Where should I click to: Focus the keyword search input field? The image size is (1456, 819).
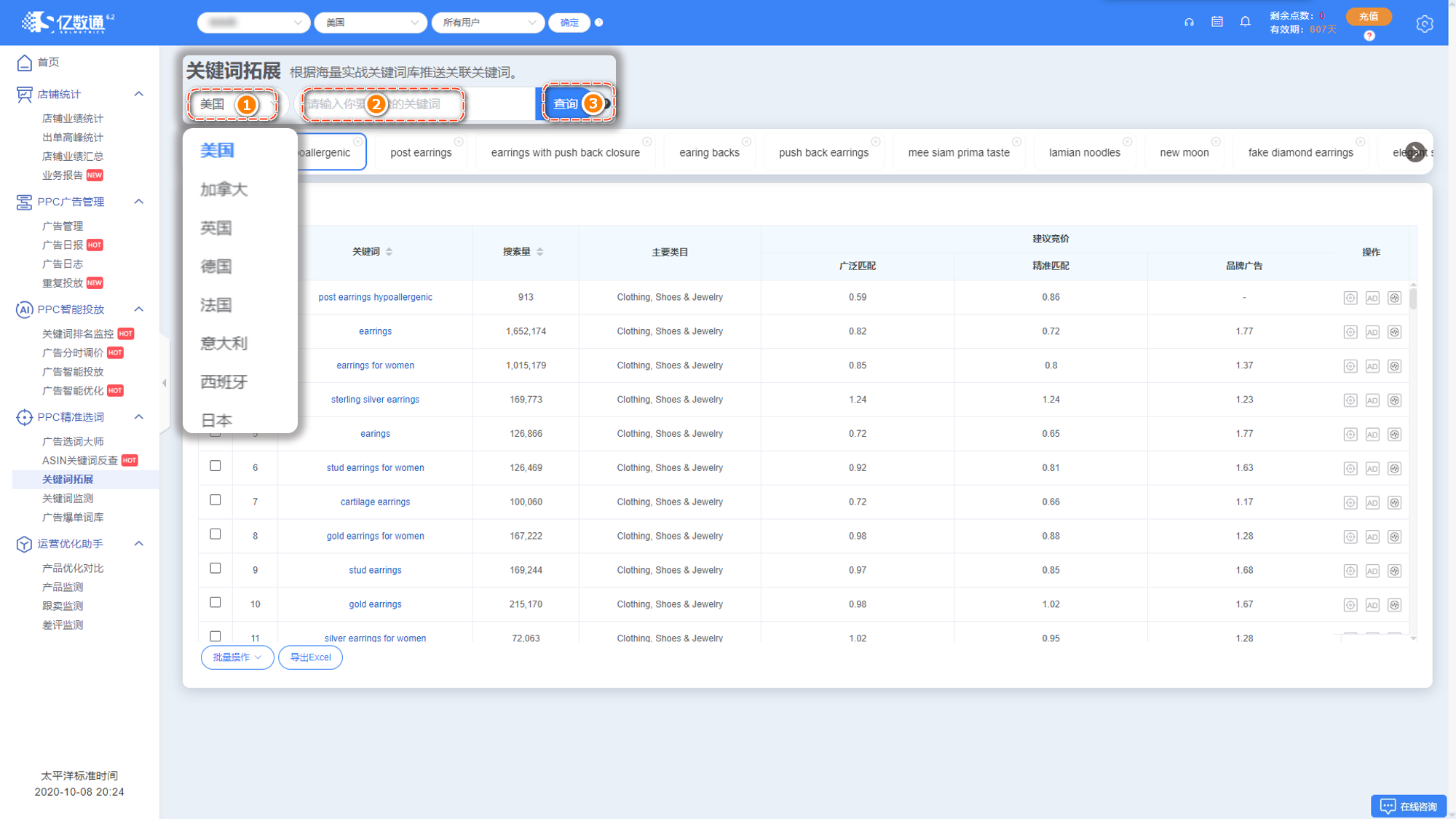point(416,104)
